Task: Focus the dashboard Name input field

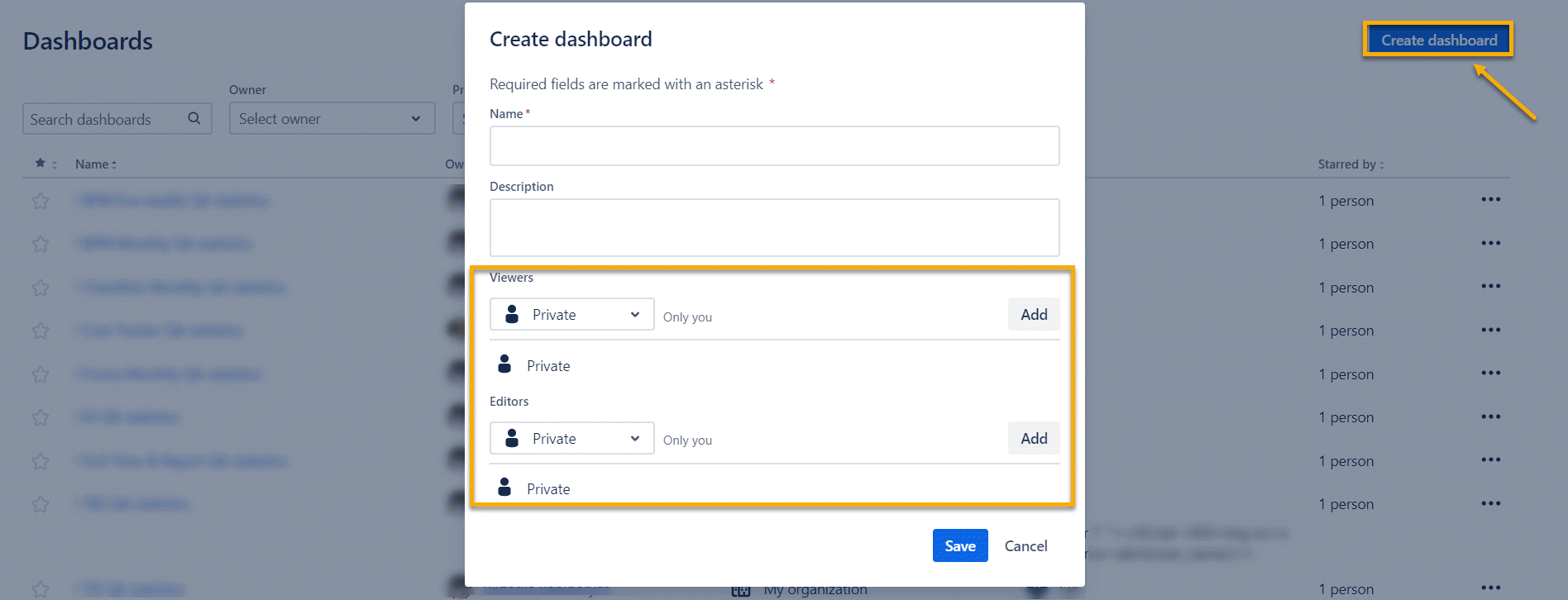Action: (774, 145)
